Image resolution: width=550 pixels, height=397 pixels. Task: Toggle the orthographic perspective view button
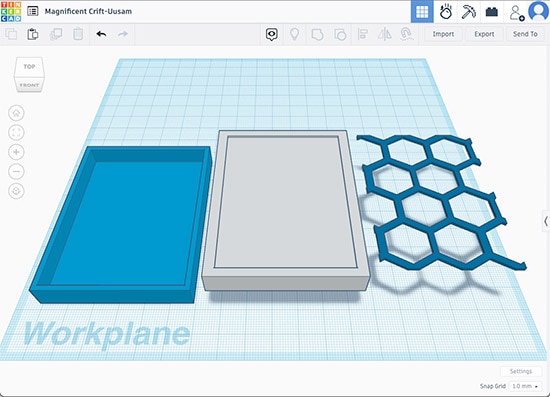pos(16,191)
